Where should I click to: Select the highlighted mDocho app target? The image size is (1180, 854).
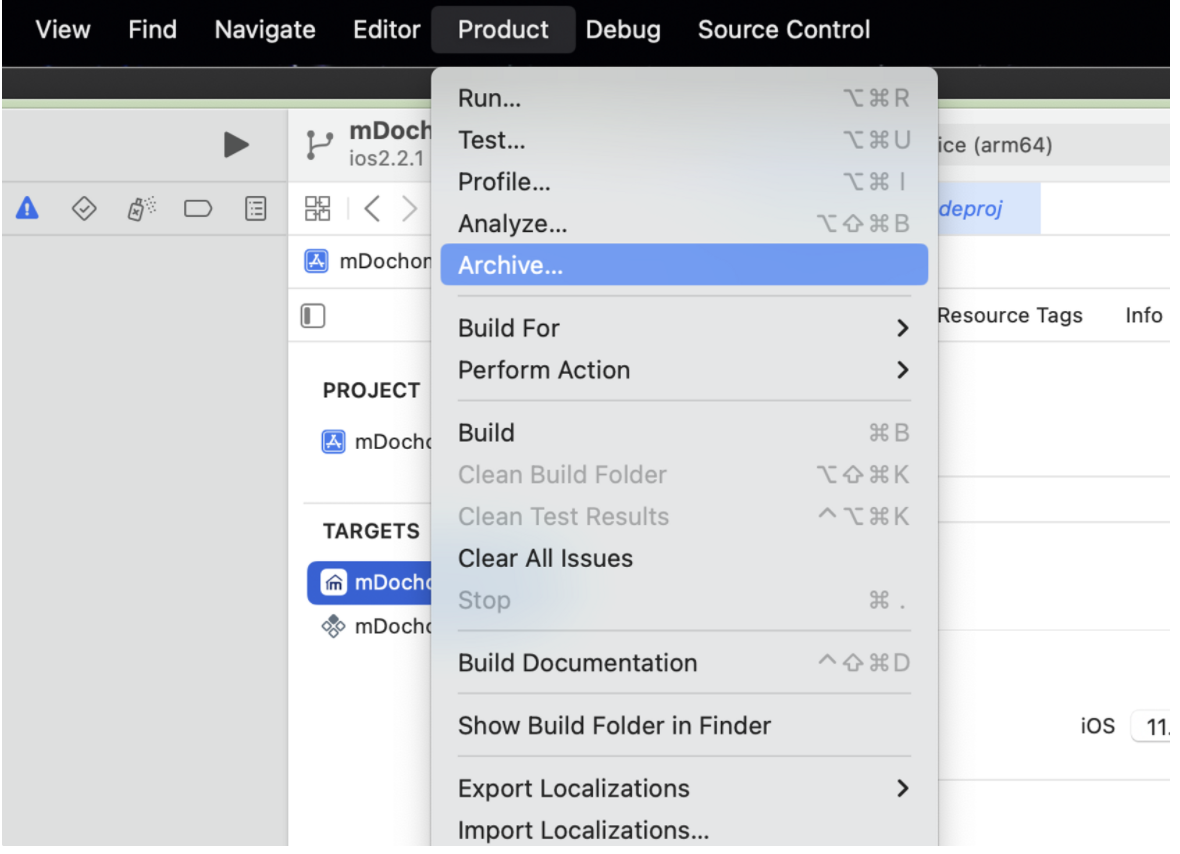pos(370,582)
